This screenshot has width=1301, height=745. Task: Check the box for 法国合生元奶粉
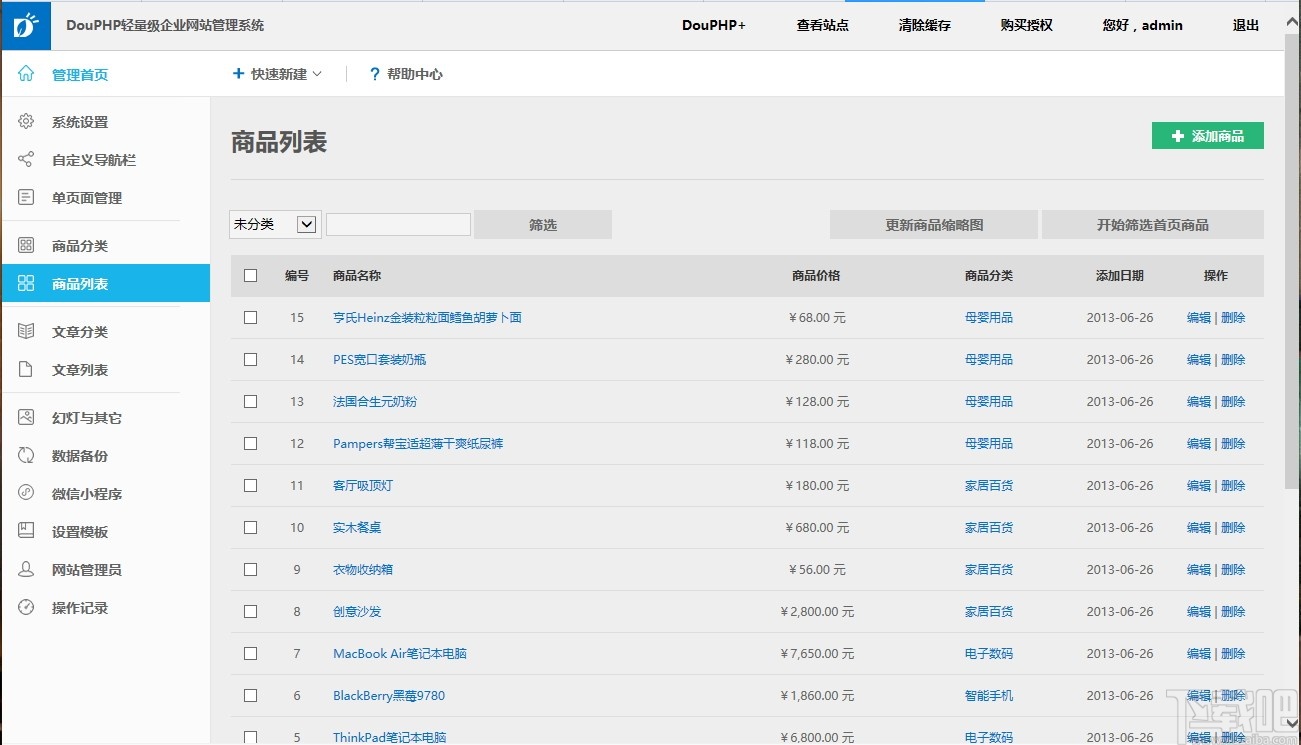coord(250,402)
